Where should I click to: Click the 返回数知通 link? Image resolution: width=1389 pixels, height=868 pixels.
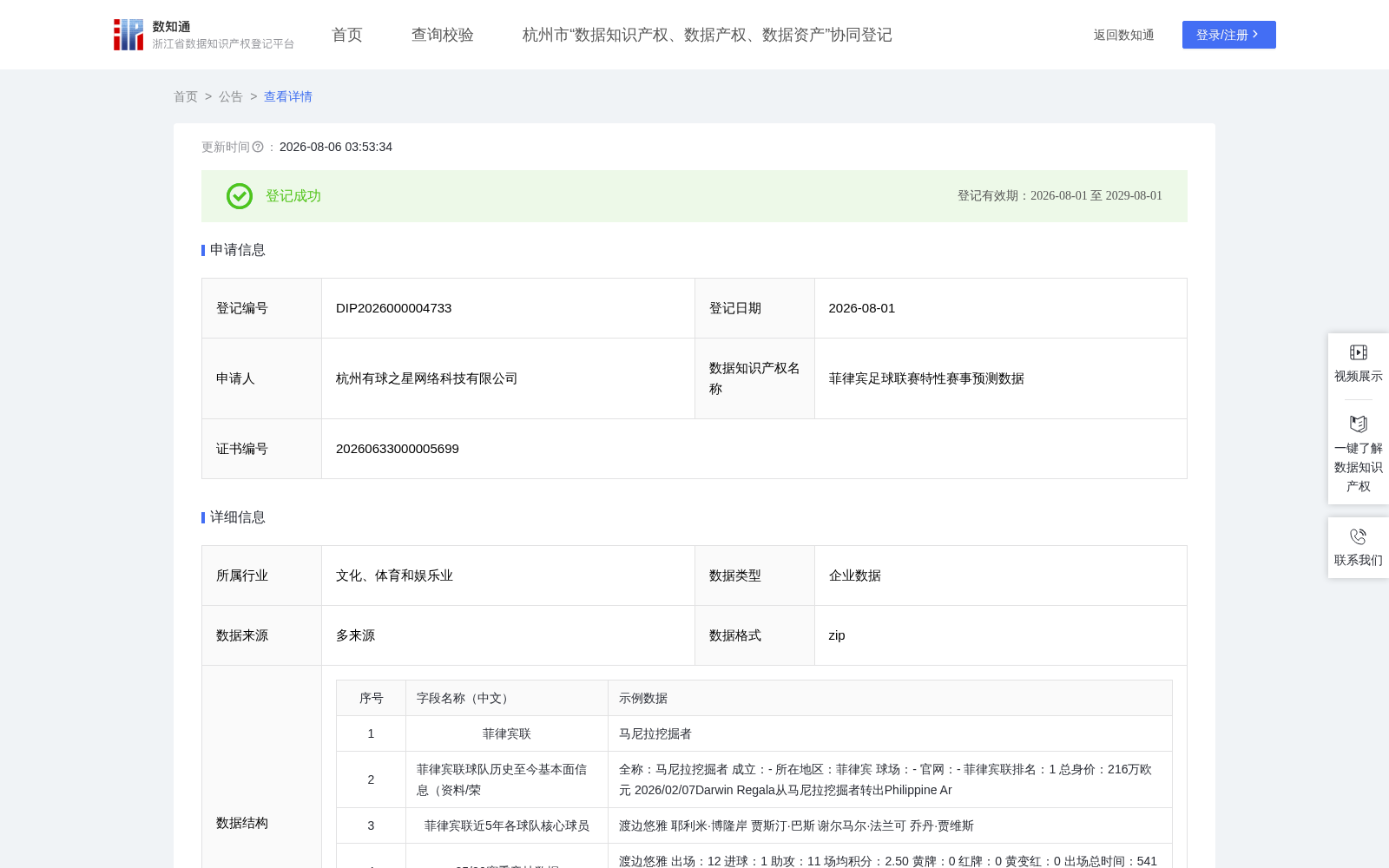tap(1123, 35)
